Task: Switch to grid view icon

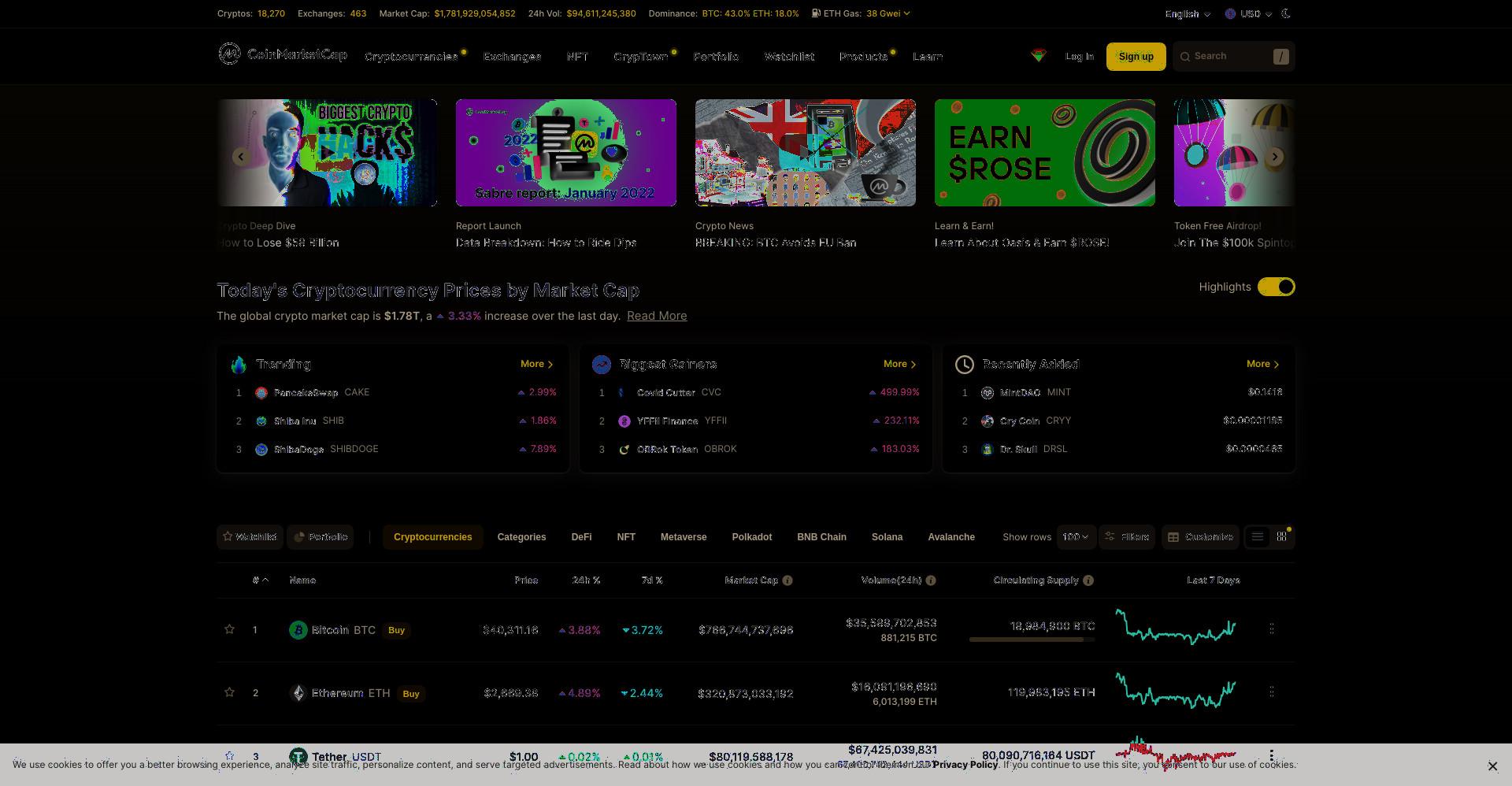Action: click(1282, 537)
